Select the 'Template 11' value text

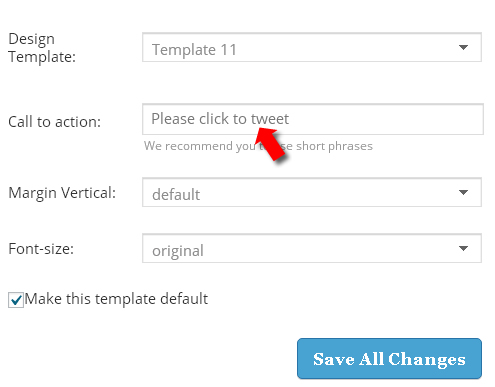194,50
